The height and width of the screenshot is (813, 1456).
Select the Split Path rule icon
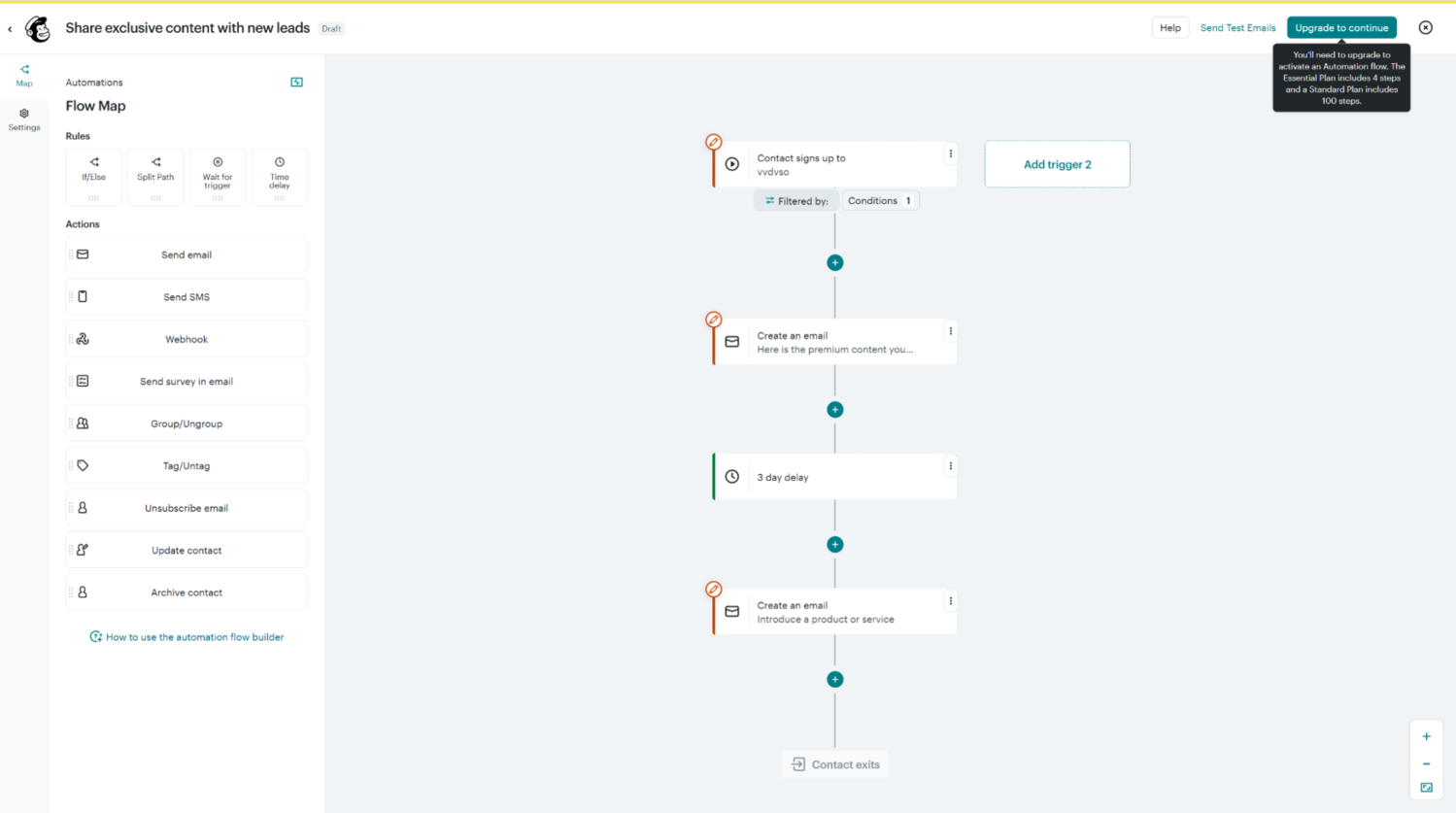[155, 176]
